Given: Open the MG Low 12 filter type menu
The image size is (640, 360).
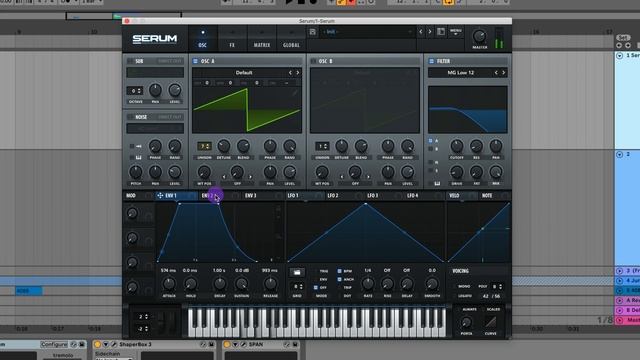Looking at the screenshot, I should [x=461, y=73].
